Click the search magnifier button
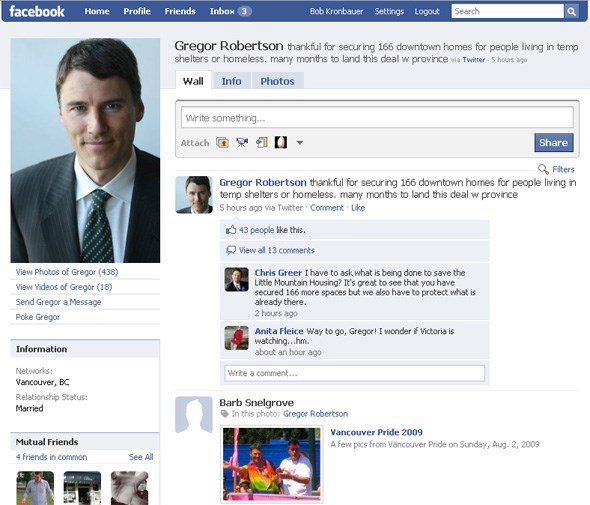This screenshot has height=505, width=590. [x=571, y=11]
